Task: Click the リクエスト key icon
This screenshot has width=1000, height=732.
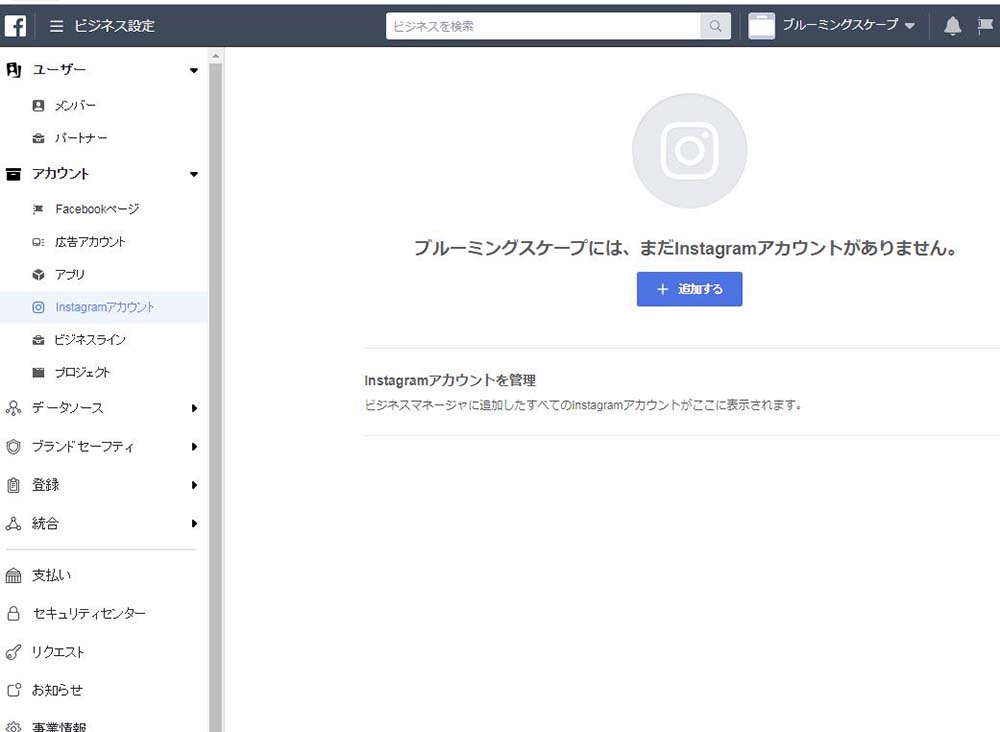Action: point(13,652)
